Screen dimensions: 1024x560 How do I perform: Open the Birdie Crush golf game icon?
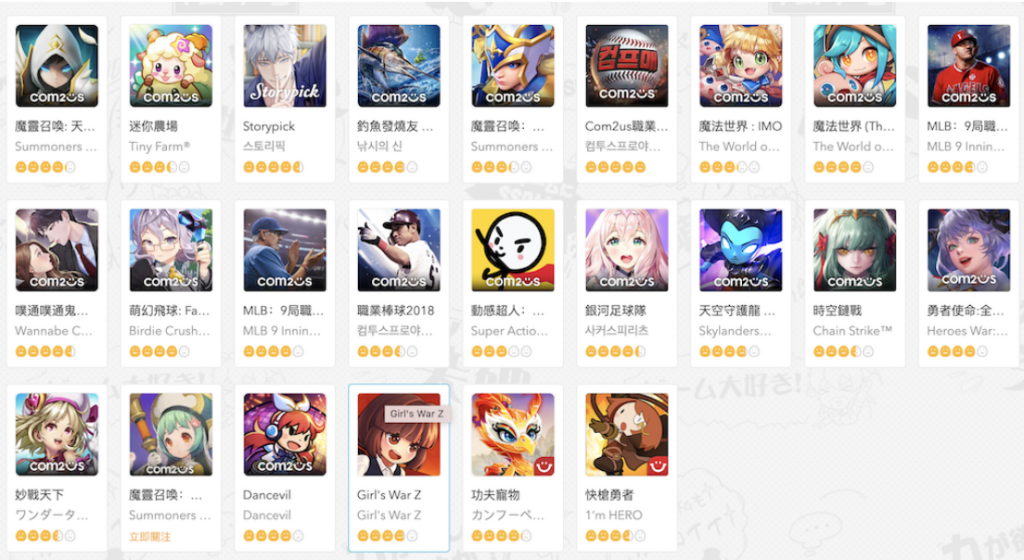pos(170,250)
